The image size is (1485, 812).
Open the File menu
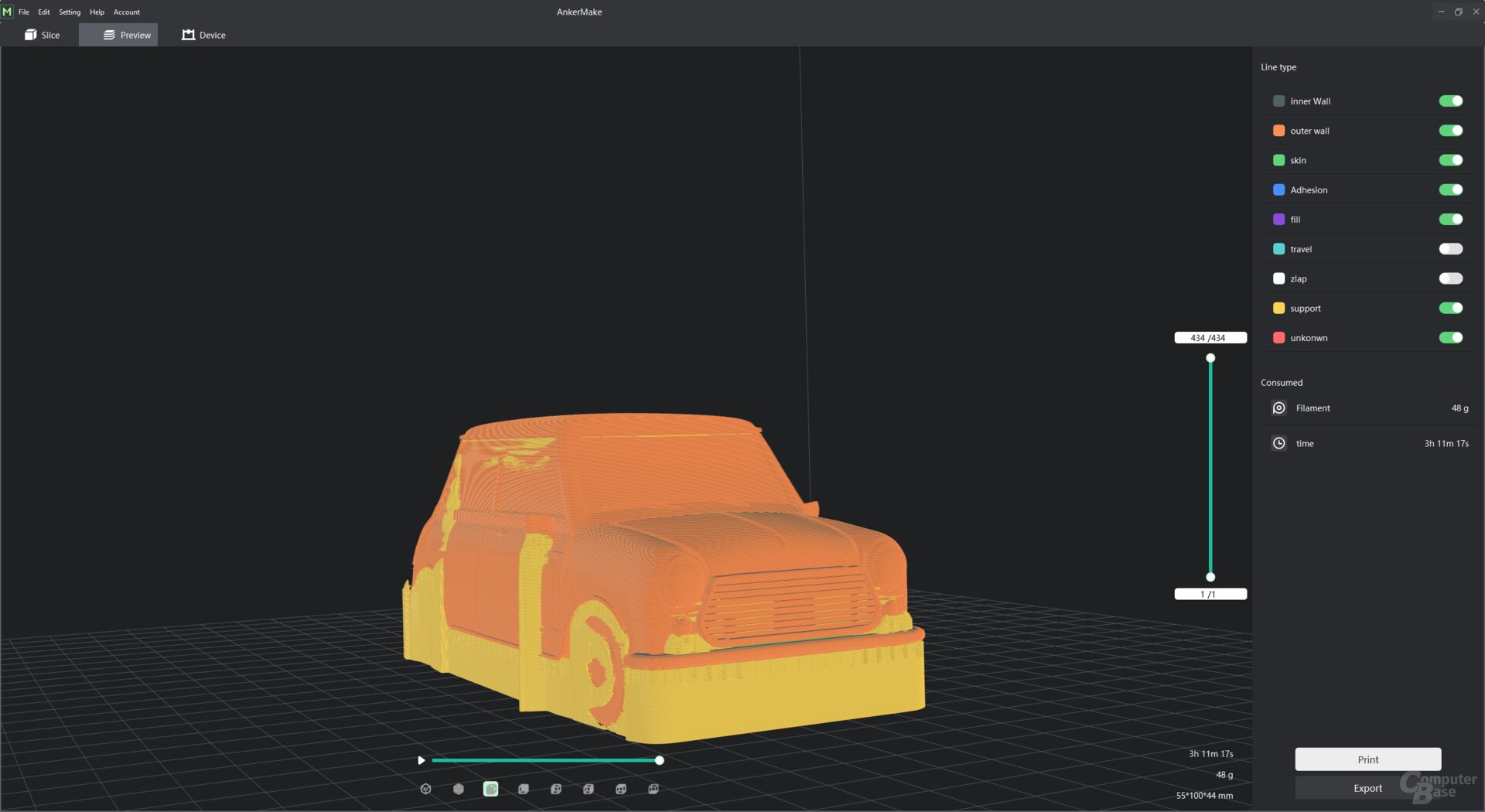(24, 12)
